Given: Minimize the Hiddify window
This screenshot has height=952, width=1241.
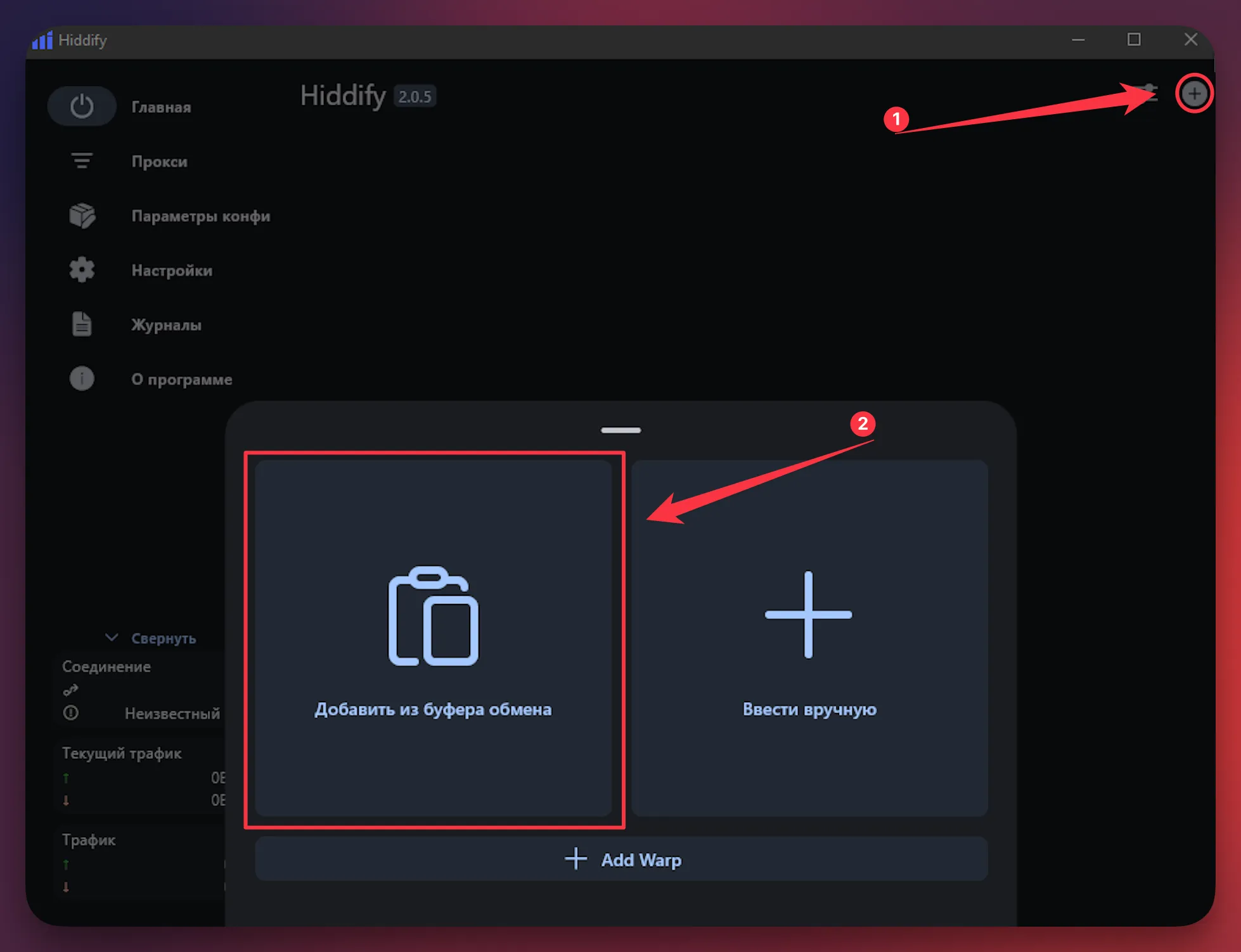Looking at the screenshot, I should 1078,40.
